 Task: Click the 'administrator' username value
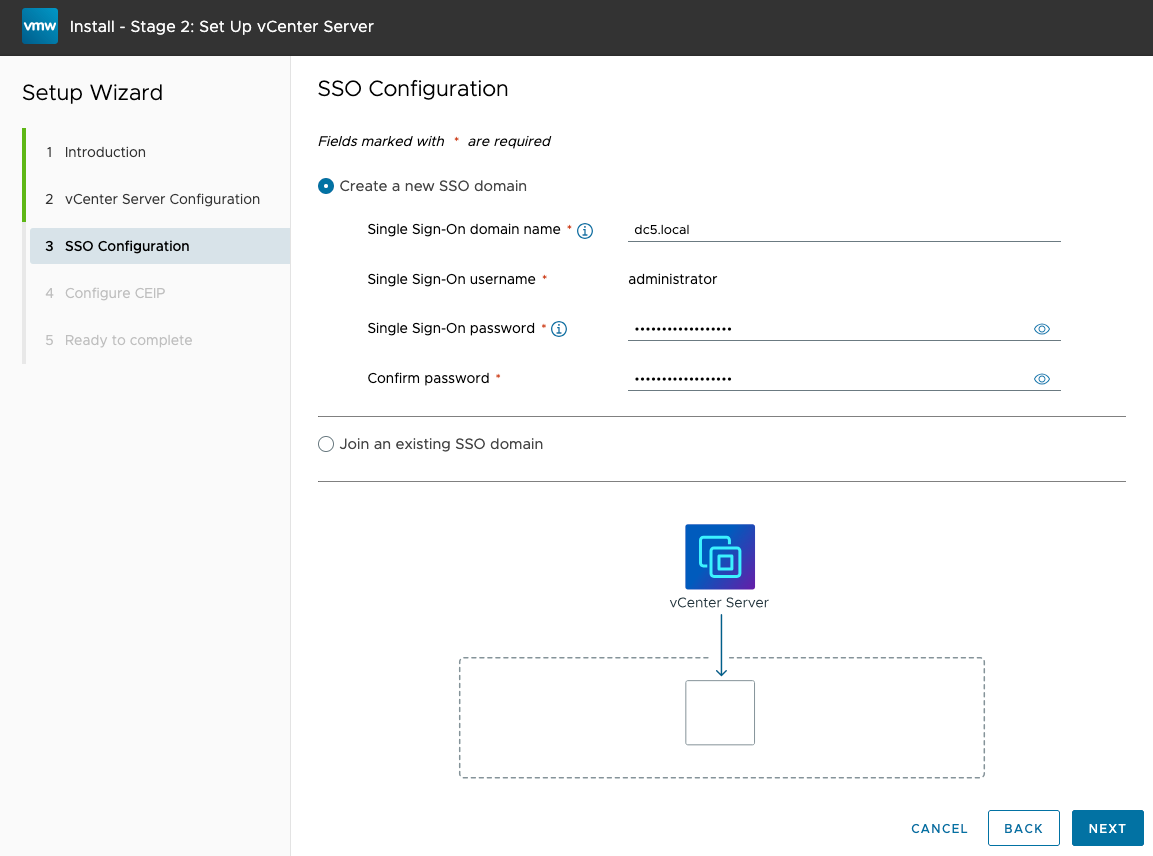tap(673, 279)
